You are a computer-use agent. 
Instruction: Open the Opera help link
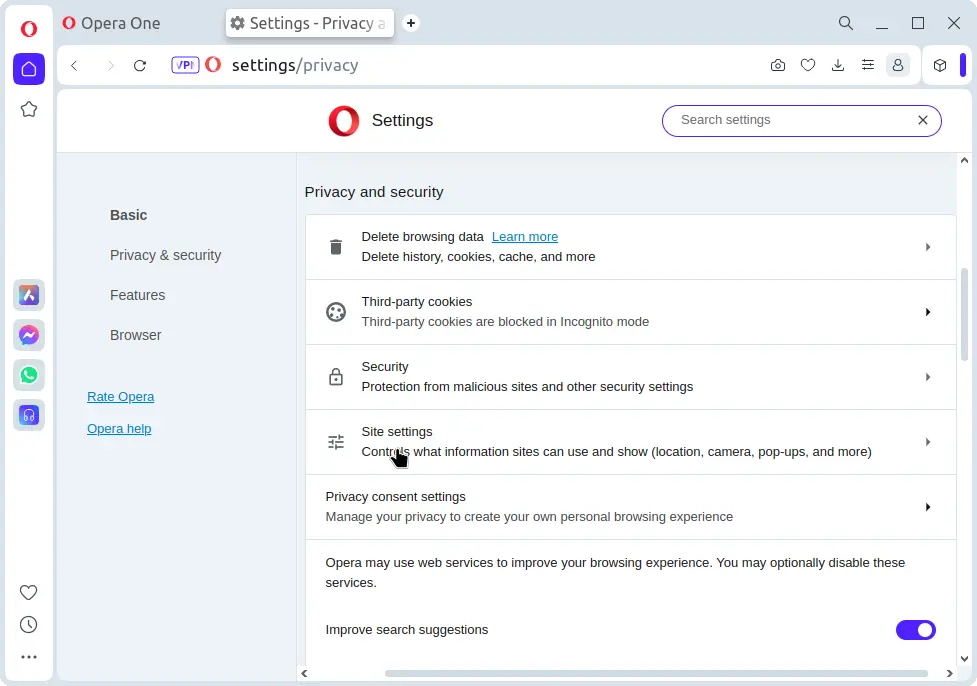click(x=119, y=429)
